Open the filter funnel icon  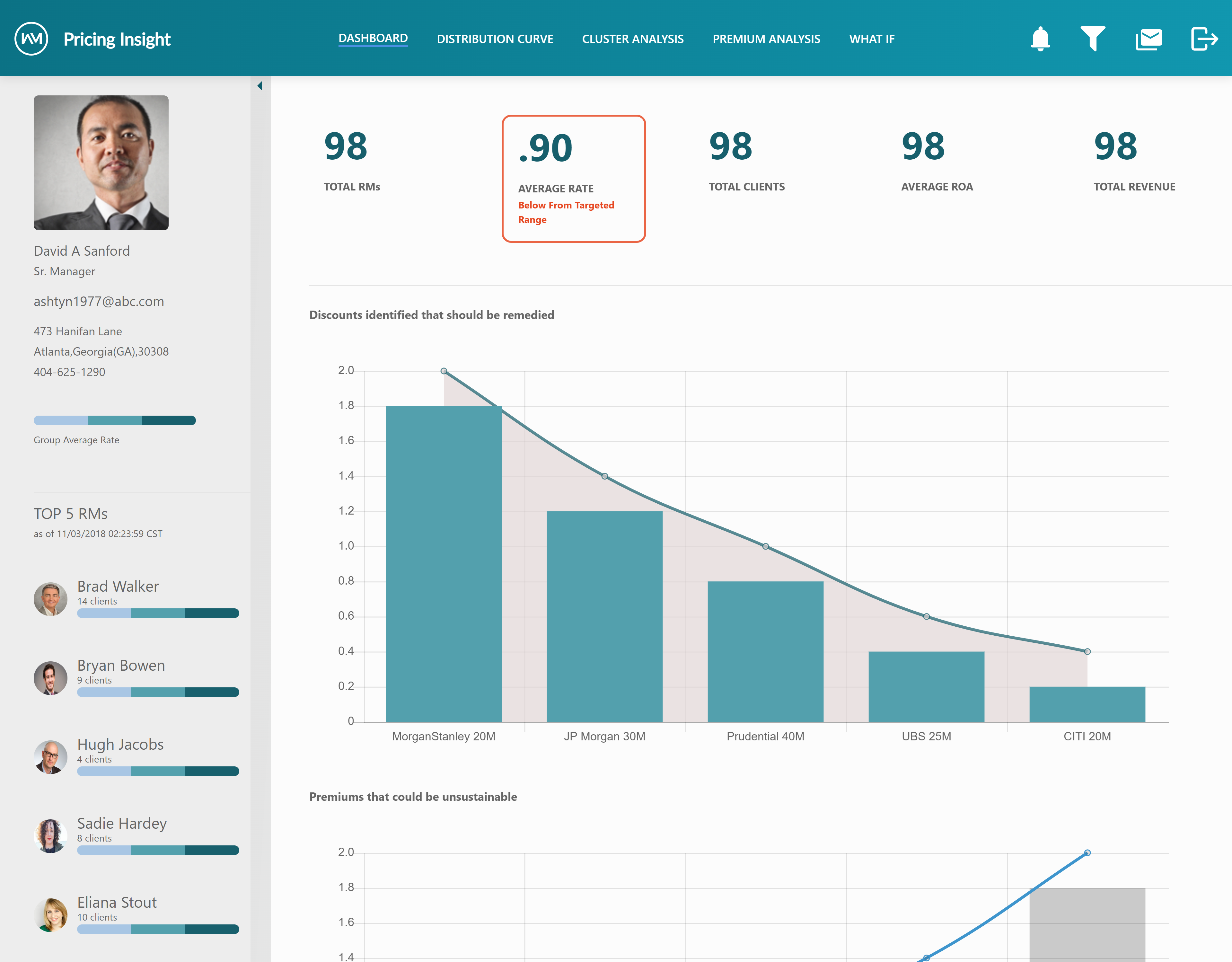(1093, 39)
